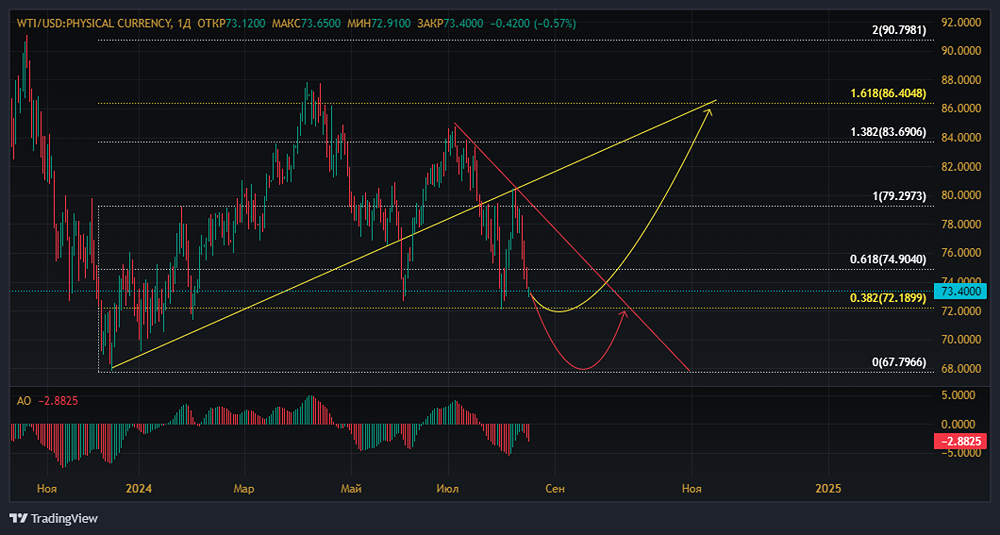Click the 1Д interval label
The image size is (1000, 535).
(x=183, y=24)
